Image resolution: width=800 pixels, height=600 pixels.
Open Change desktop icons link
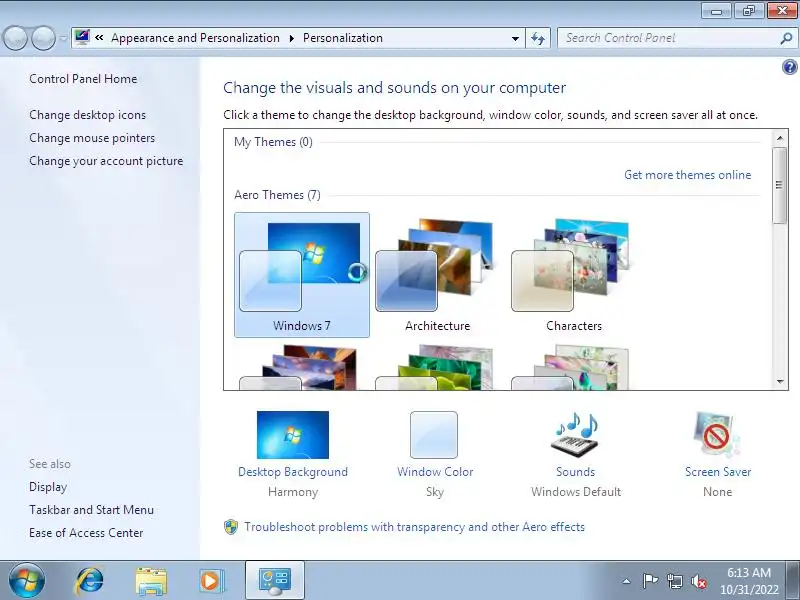[88, 115]
